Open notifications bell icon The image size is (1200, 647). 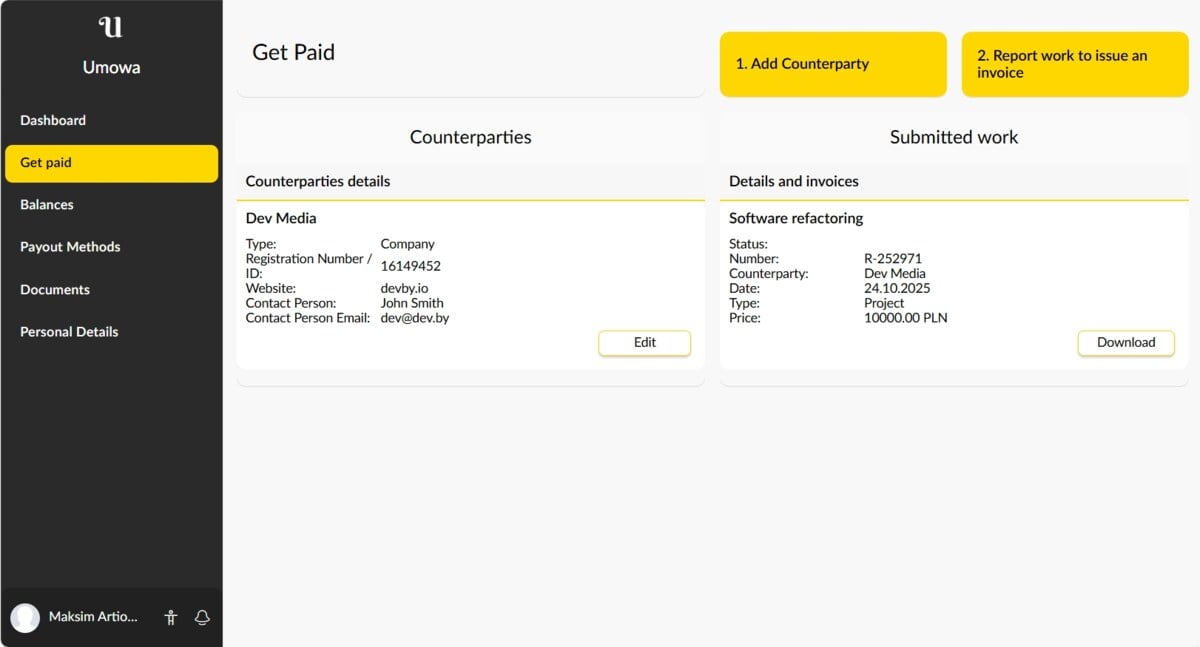(x=202, y=617)
